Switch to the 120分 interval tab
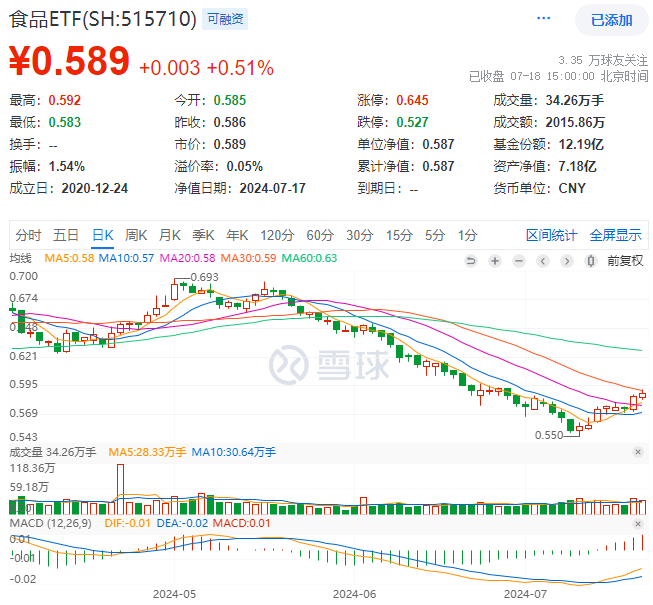Viewport: 653px width, 605px height. click(x=277, y=235)
